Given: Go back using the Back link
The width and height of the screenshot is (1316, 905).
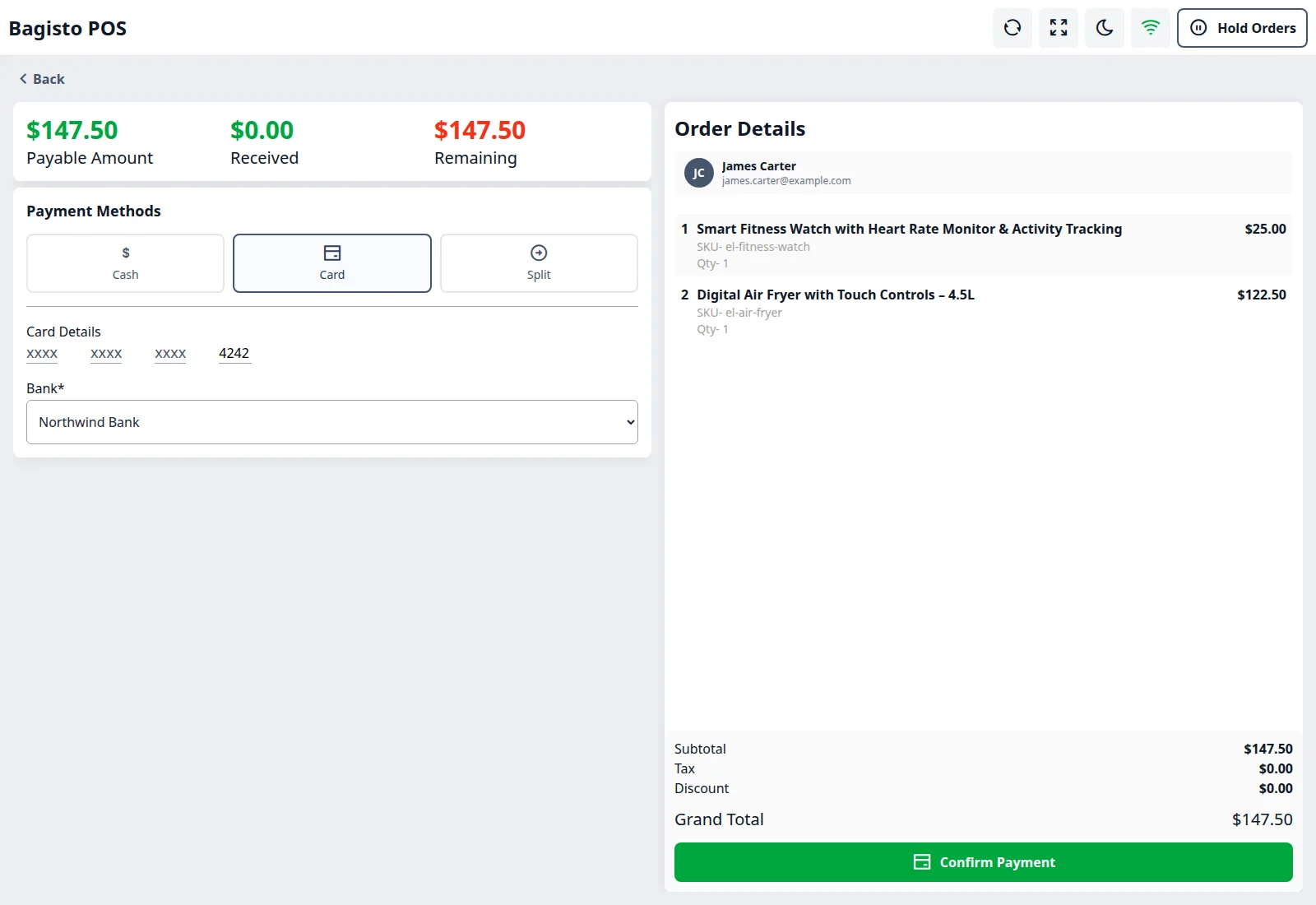Looking at the screenshot, I should pos(42,79).
